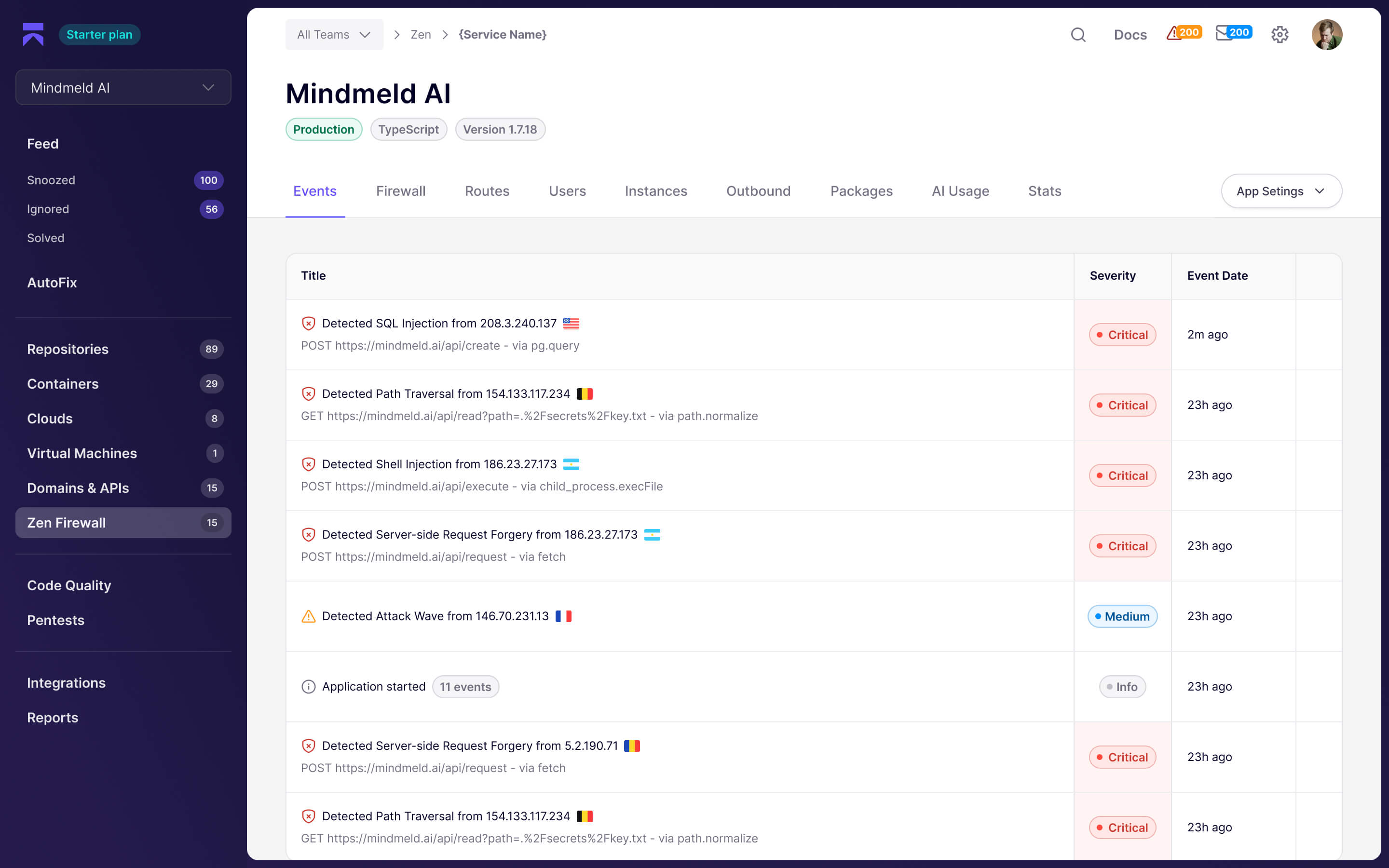Viewport: 1389px width, 868px height.
Task: Open the Mindmeld AI workspace selector
Action: (x=123, y=87)
